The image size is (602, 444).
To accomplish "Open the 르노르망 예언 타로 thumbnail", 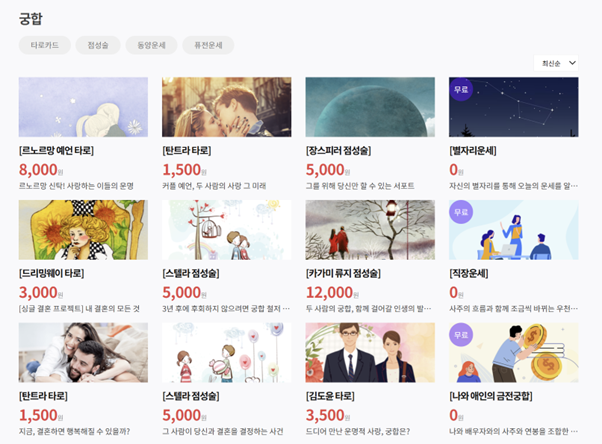I will click(x=83, y=107).
